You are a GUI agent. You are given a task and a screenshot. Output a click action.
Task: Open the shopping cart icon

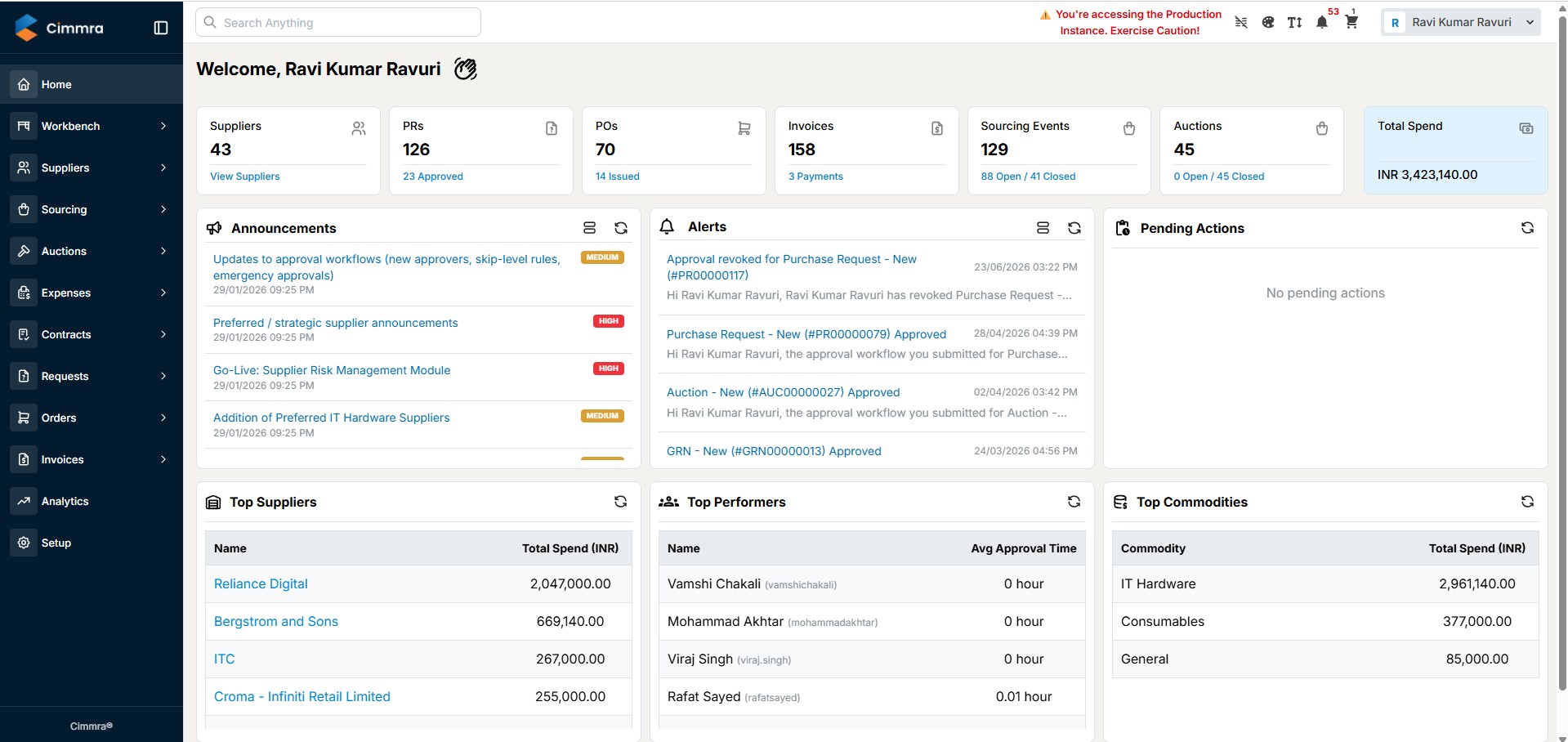[x=1351, y=22]
